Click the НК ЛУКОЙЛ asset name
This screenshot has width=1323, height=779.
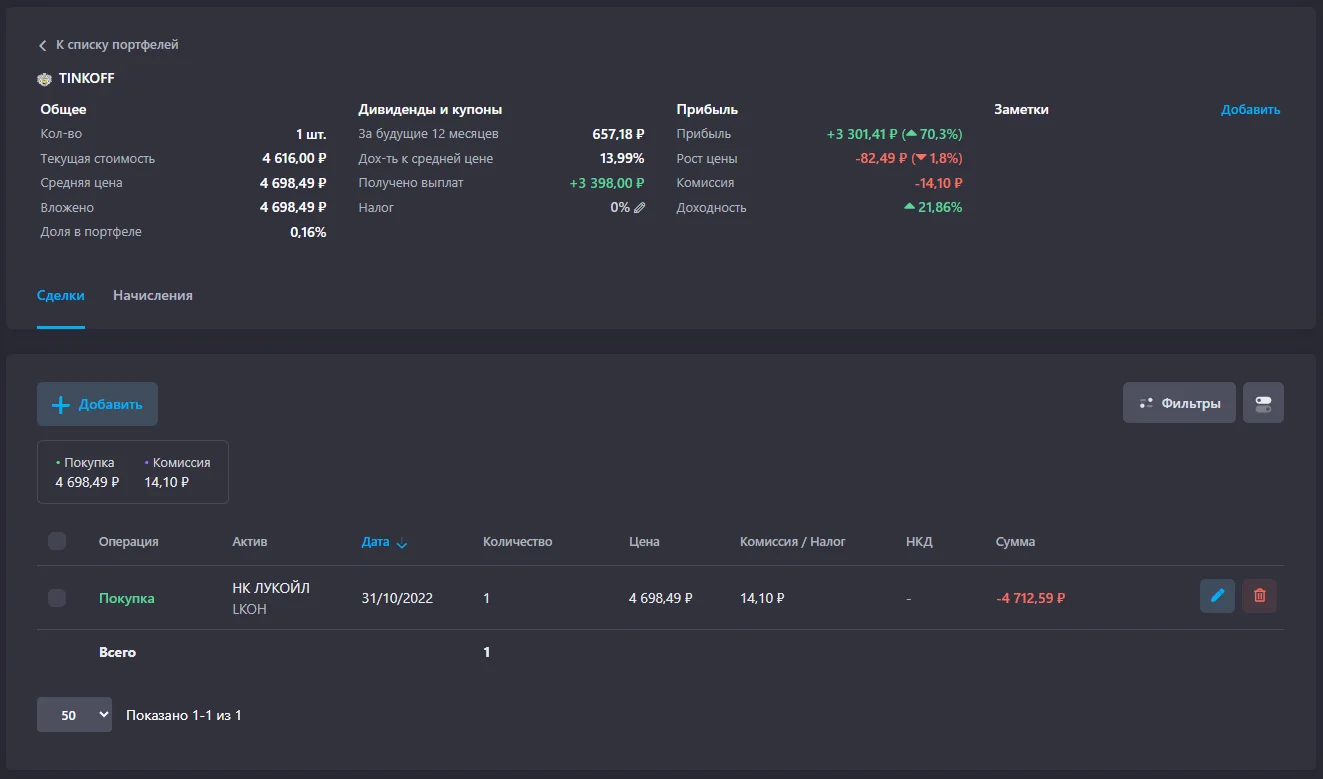[x=271, y=588]
